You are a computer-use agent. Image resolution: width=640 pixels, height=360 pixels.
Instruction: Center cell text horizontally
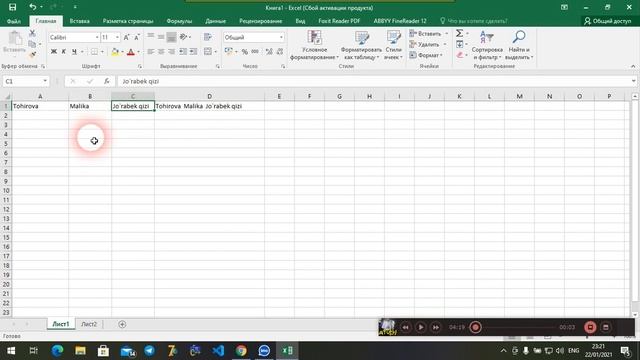pyautogui.click(x=161, y=51)
